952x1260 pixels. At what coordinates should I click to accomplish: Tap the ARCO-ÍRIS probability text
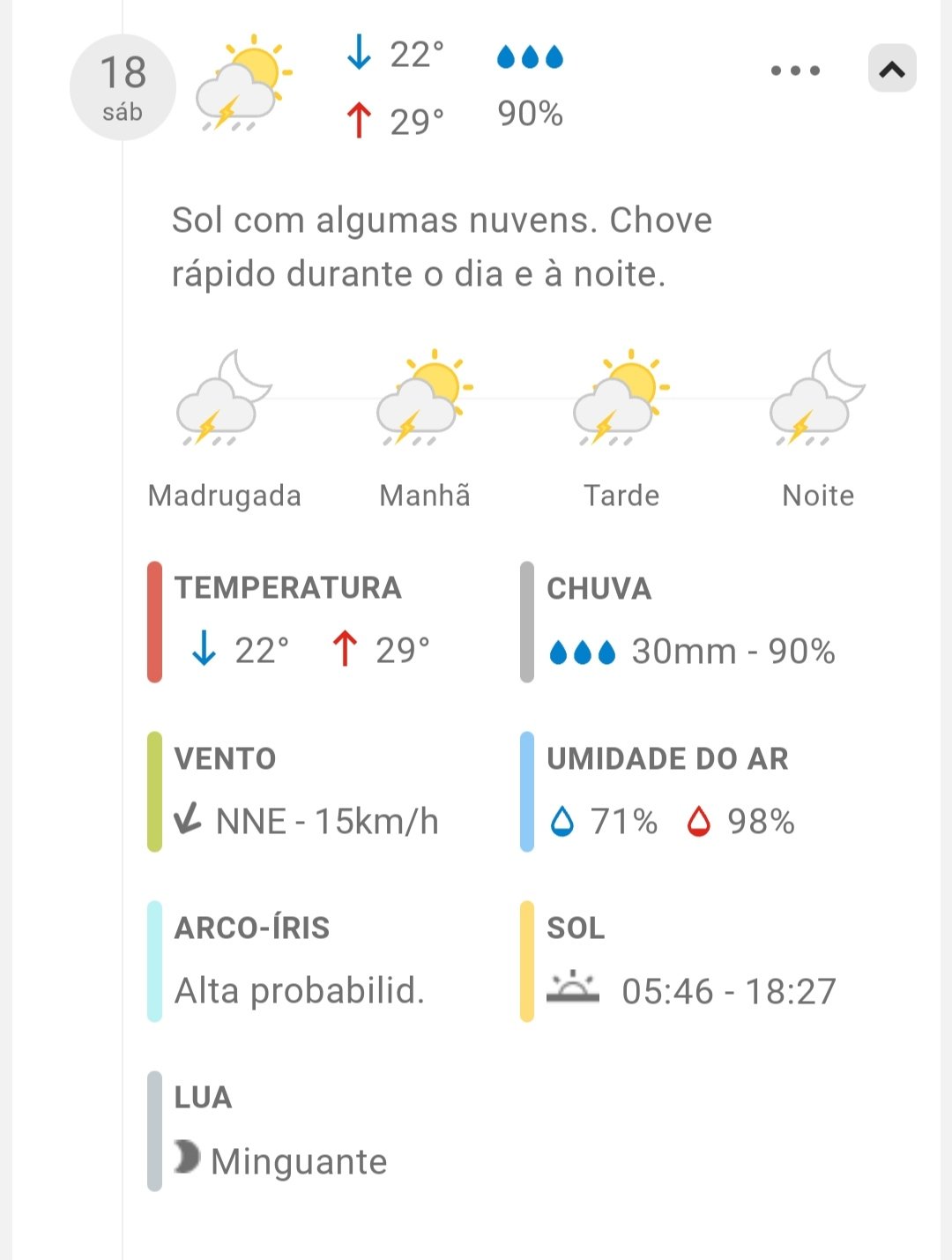[x=300, y=991]
